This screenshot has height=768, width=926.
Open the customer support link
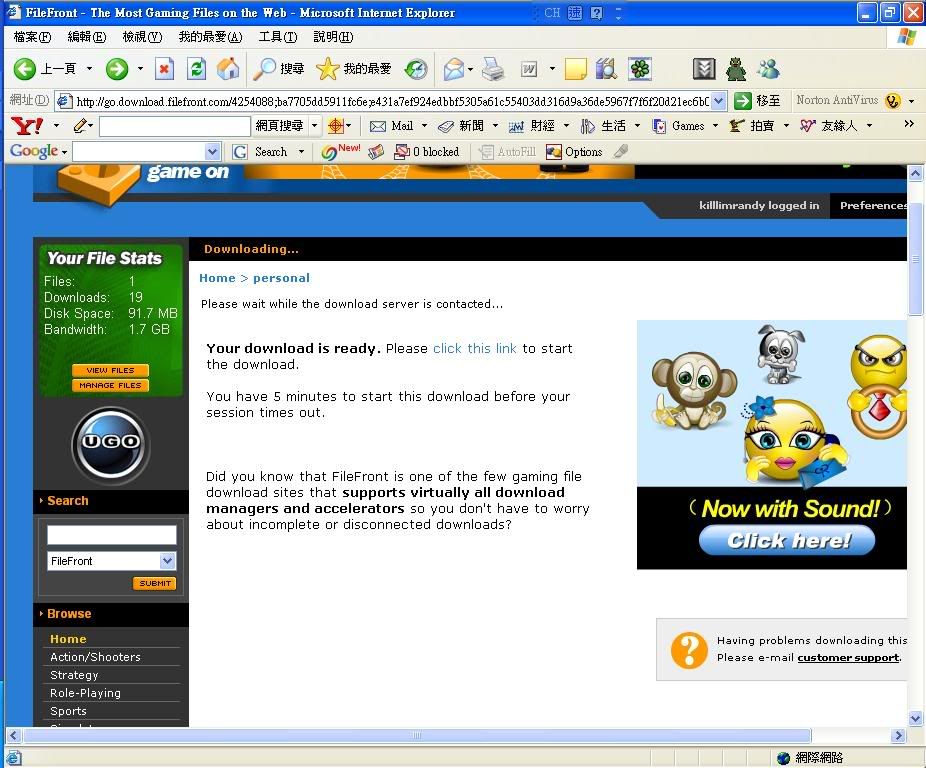pos(849,658)
